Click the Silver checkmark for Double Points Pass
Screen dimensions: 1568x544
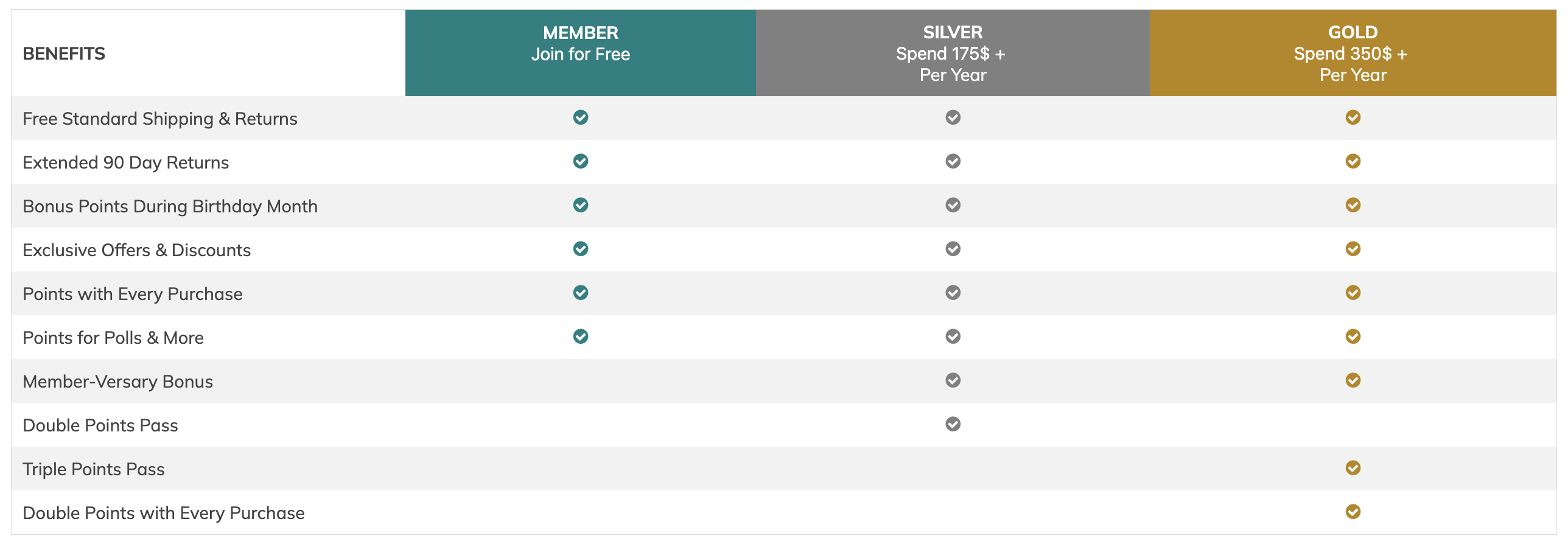[x=953, y=424]
